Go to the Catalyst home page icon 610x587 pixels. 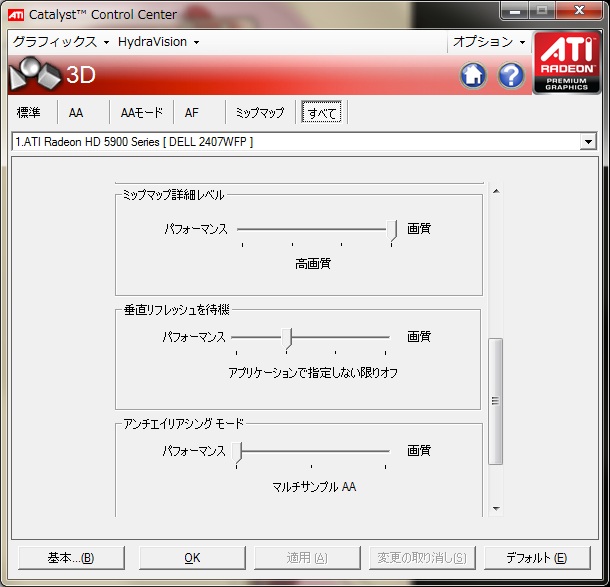tap(473, 75)
